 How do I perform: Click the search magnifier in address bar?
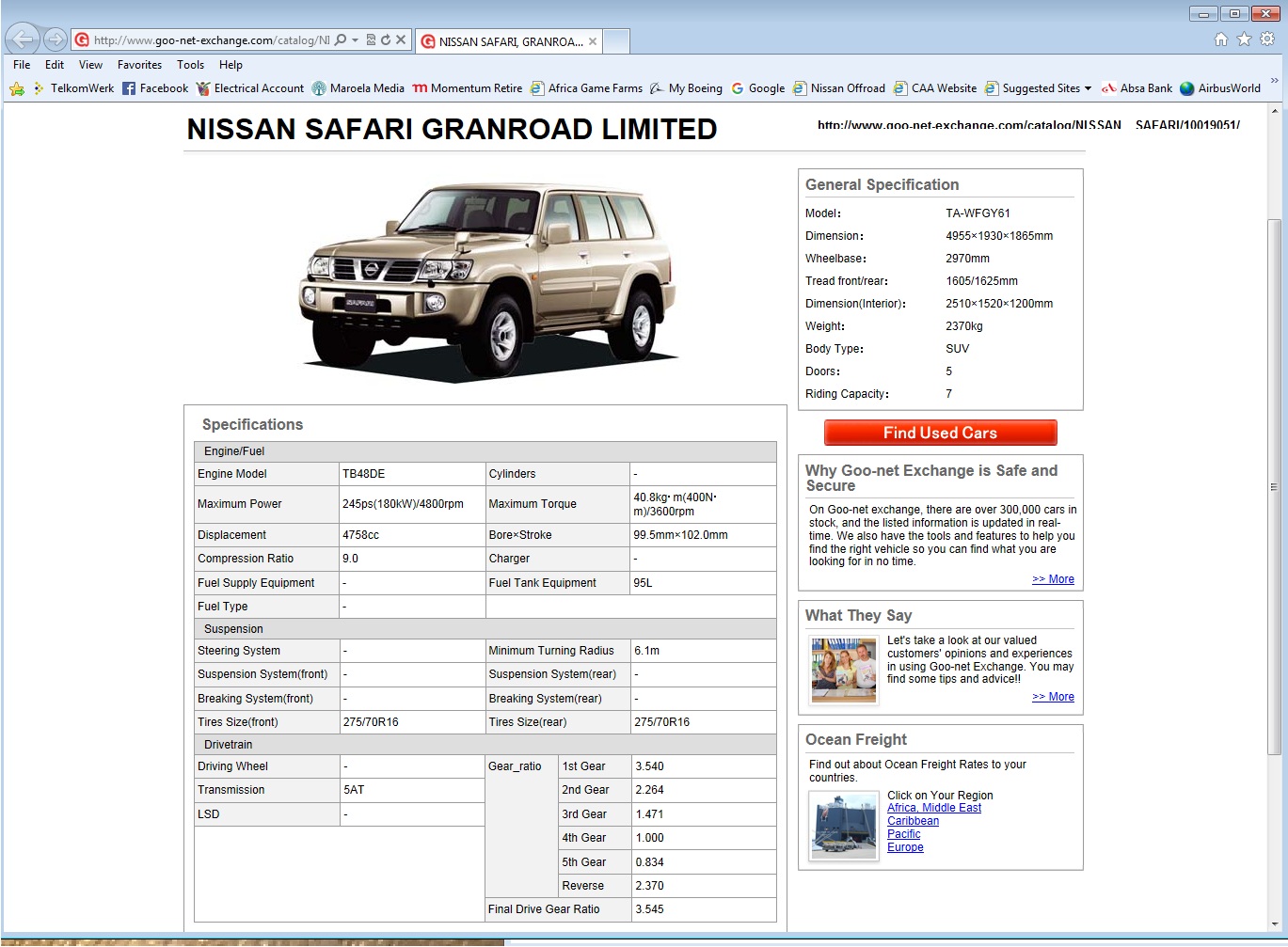click(341, 39)
